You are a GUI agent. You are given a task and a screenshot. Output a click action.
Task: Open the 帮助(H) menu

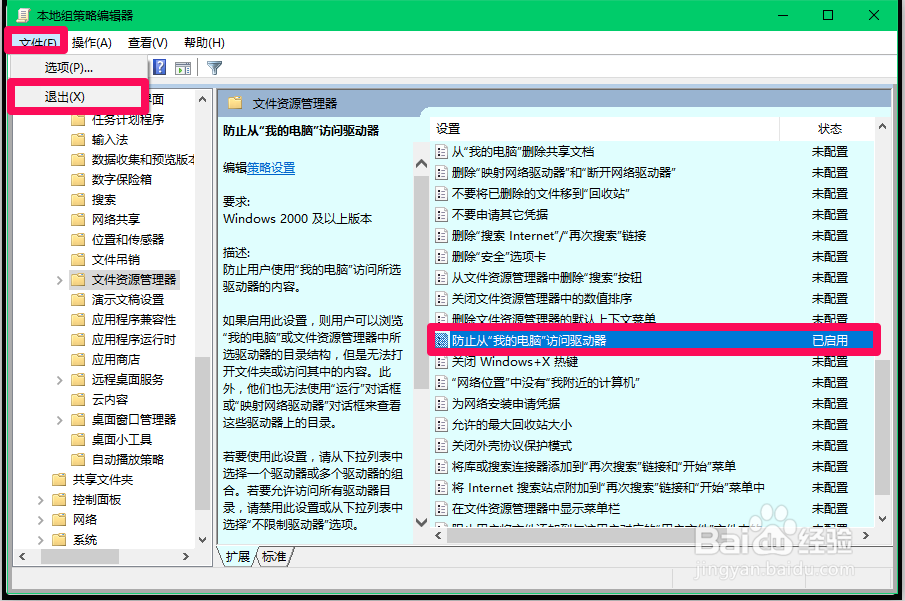tap(204, 43)
